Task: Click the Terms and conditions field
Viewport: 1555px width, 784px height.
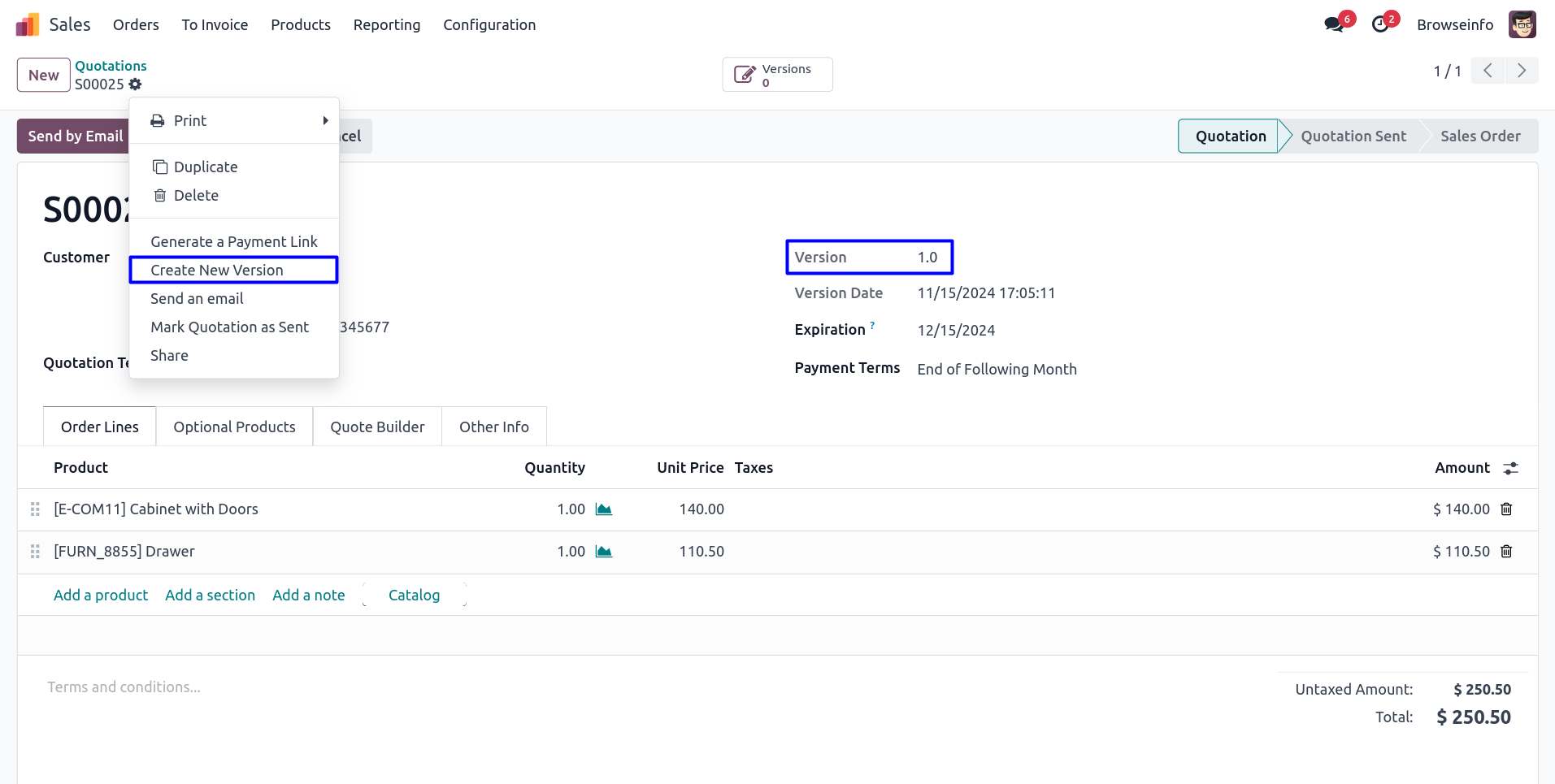Action: click(x=124, y=687)
